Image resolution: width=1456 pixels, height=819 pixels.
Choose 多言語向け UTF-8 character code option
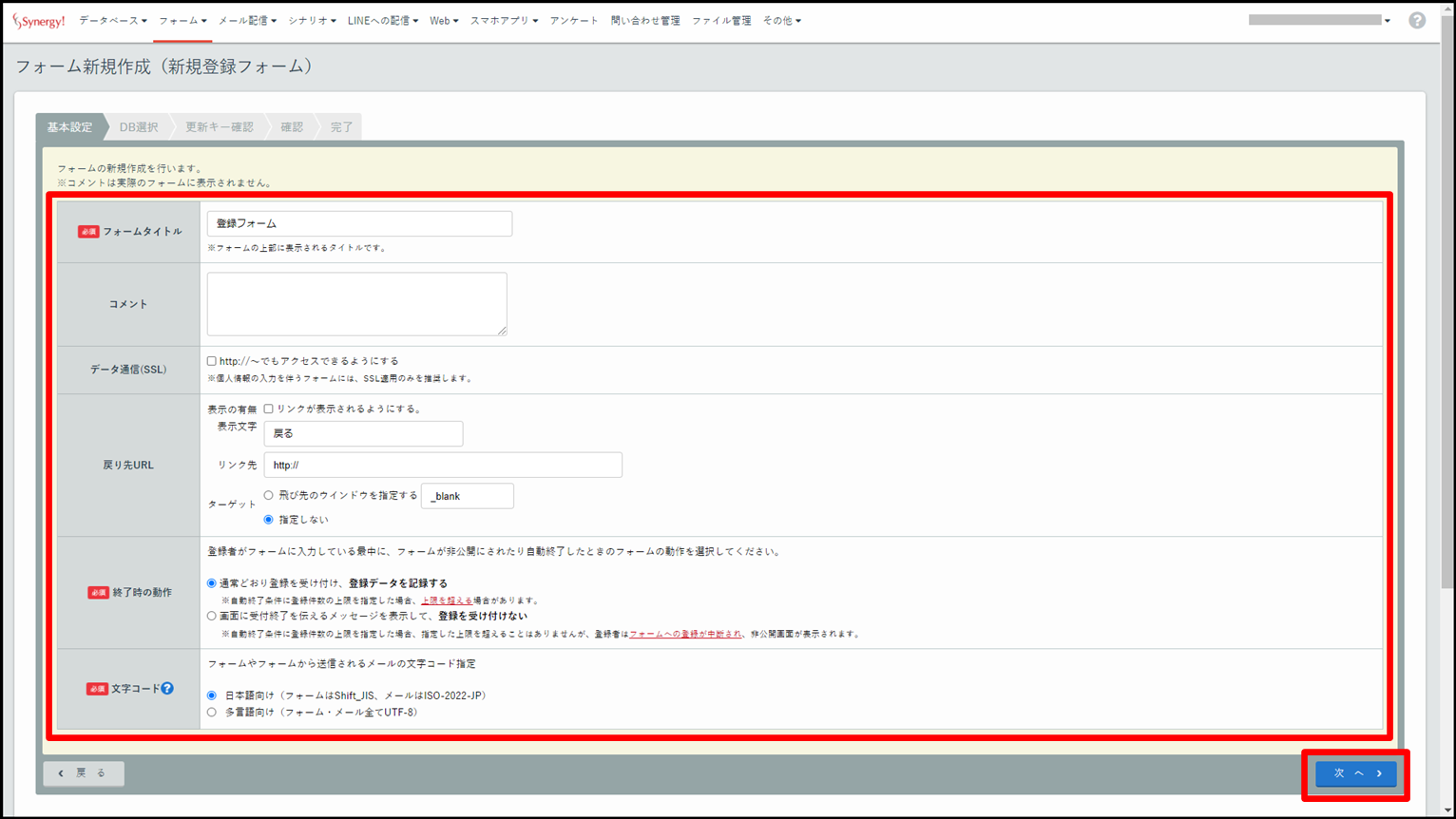point(212,712)
